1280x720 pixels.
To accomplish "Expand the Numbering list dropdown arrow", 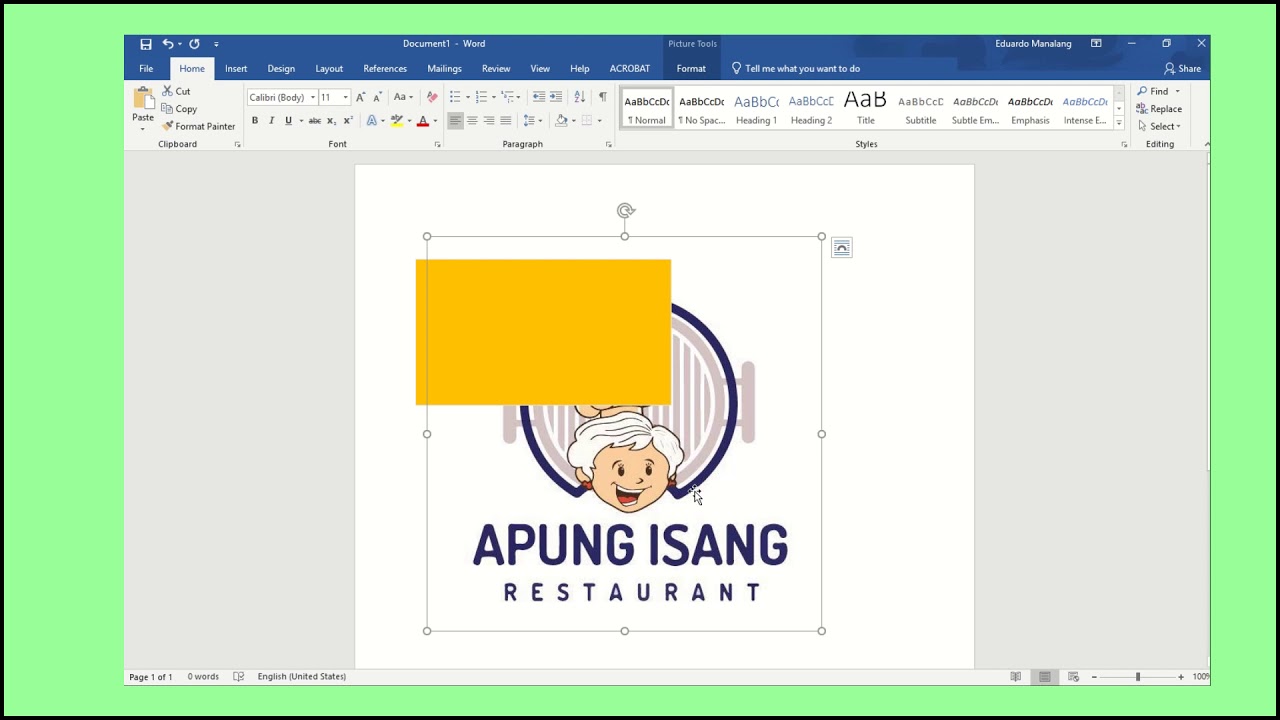I will click(494, 97).
